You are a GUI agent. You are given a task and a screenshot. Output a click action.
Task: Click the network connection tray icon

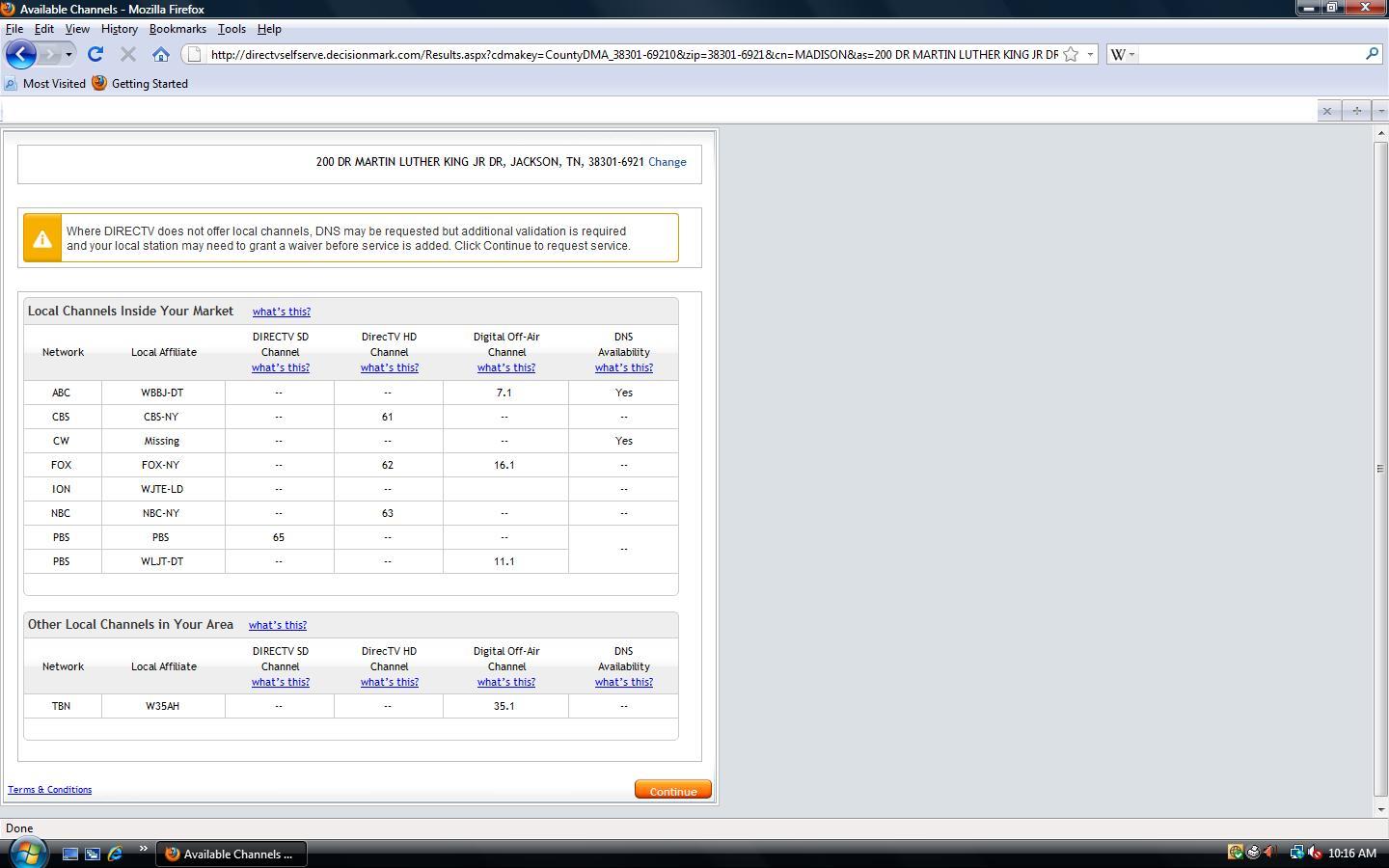(1297, 853)
